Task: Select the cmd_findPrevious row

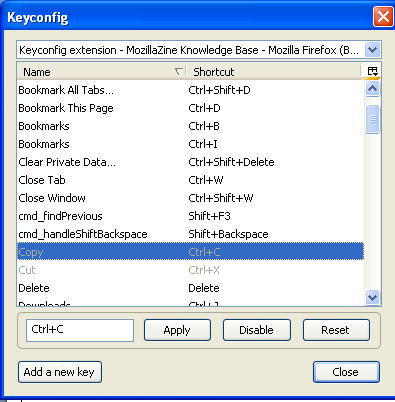Action: 190,216
